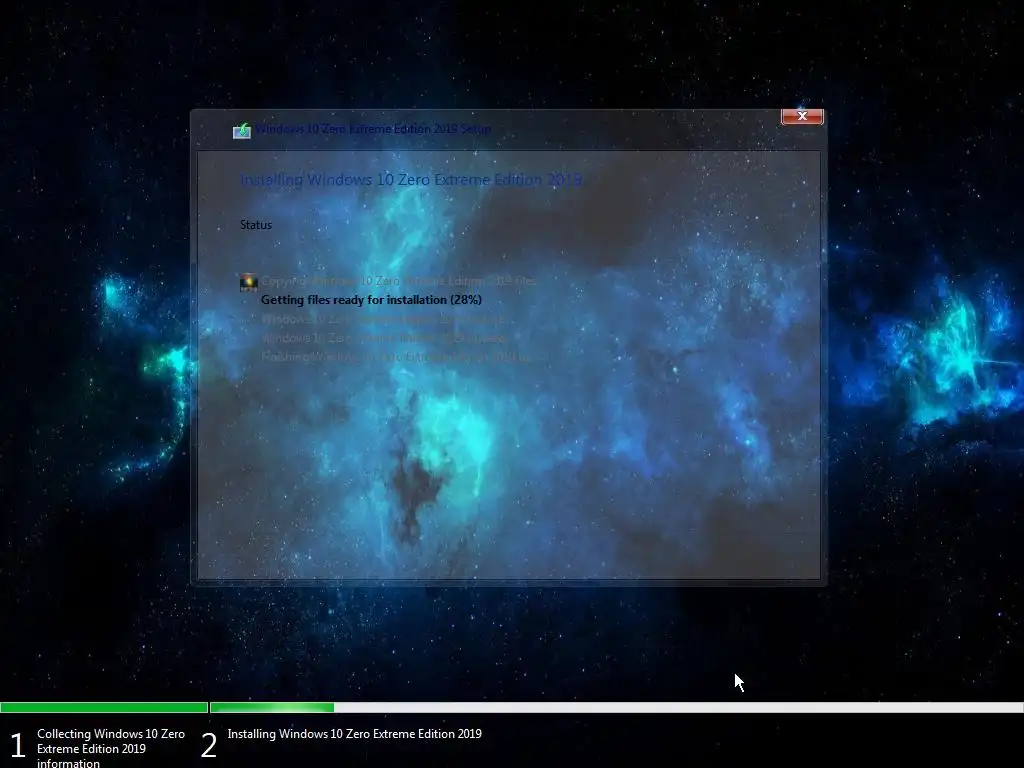Close the Windows 10 Zero Setup window

point(802,116)
